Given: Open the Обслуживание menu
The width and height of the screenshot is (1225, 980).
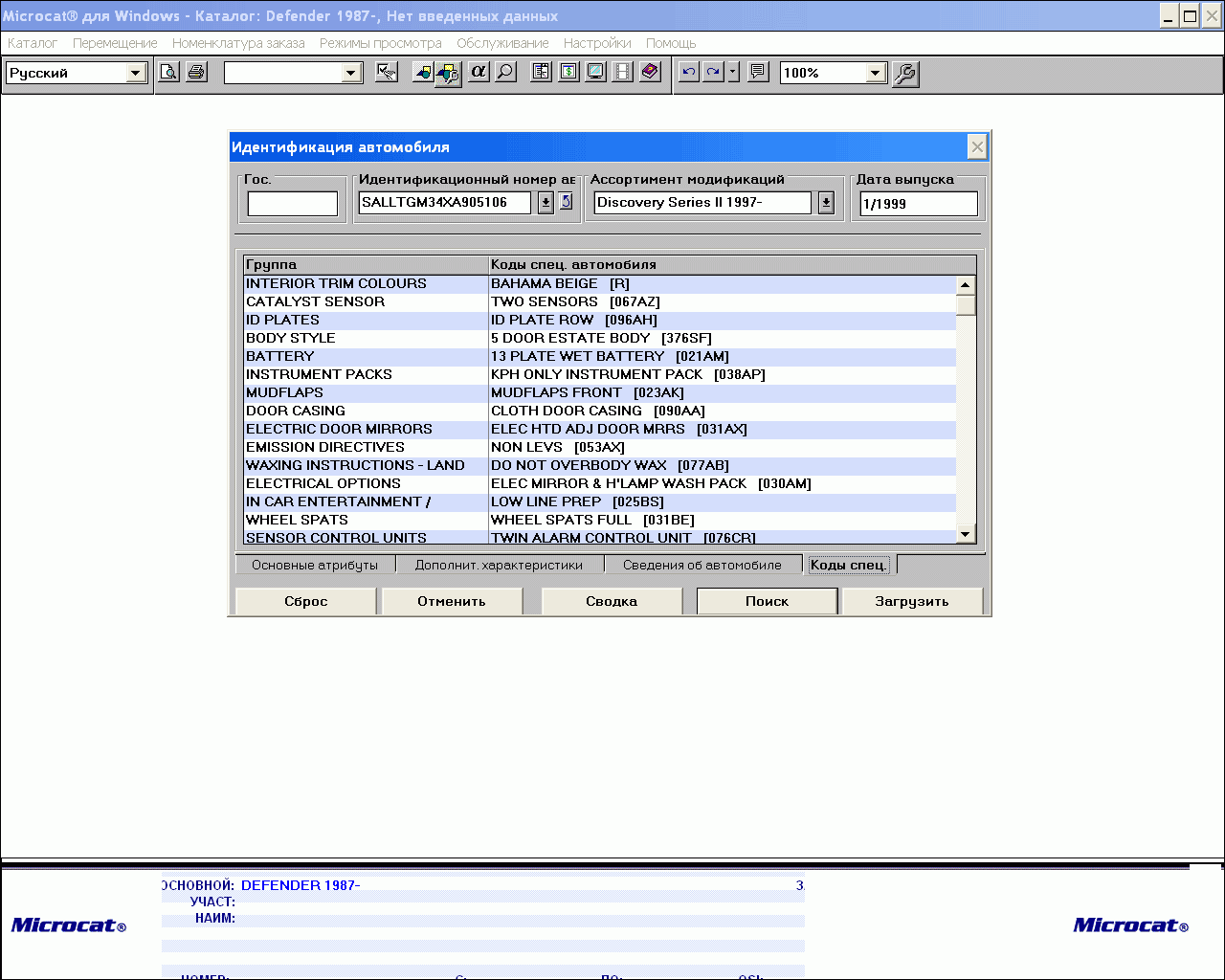Looking at the screenshot, I should point(502,43).
